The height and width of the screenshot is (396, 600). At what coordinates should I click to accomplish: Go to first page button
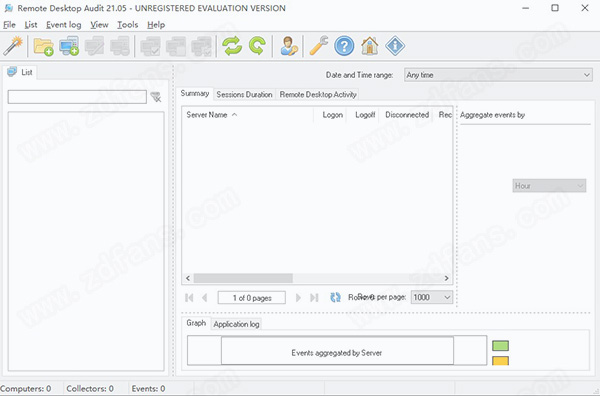(x=189, y=298)
